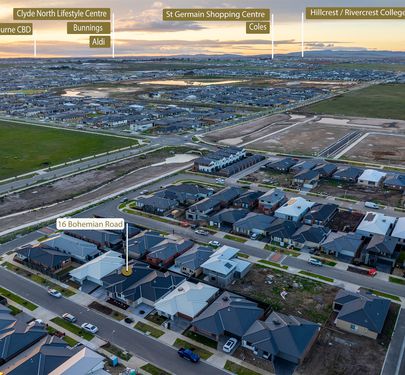The image size is (405, 375).
Task: Click the Clyde North Lifestyle Centre label
Action: pos(62,14)
